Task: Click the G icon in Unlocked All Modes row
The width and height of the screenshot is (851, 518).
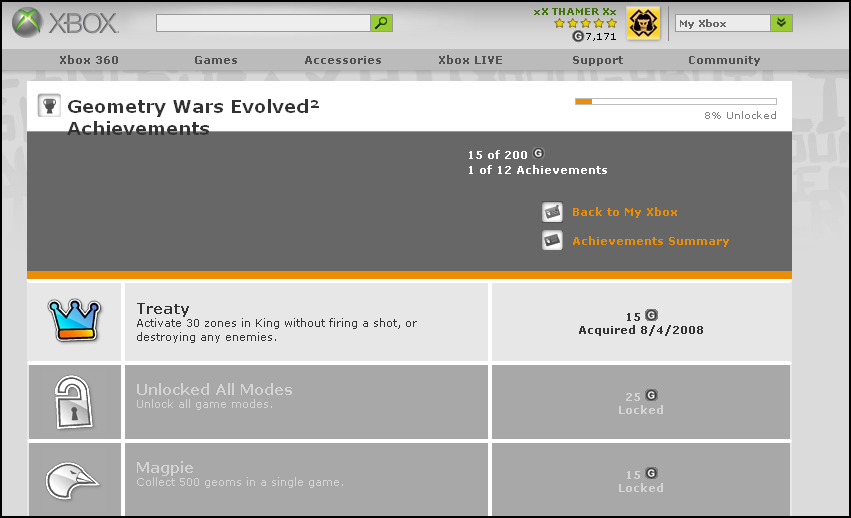Action: pos(651,395)
